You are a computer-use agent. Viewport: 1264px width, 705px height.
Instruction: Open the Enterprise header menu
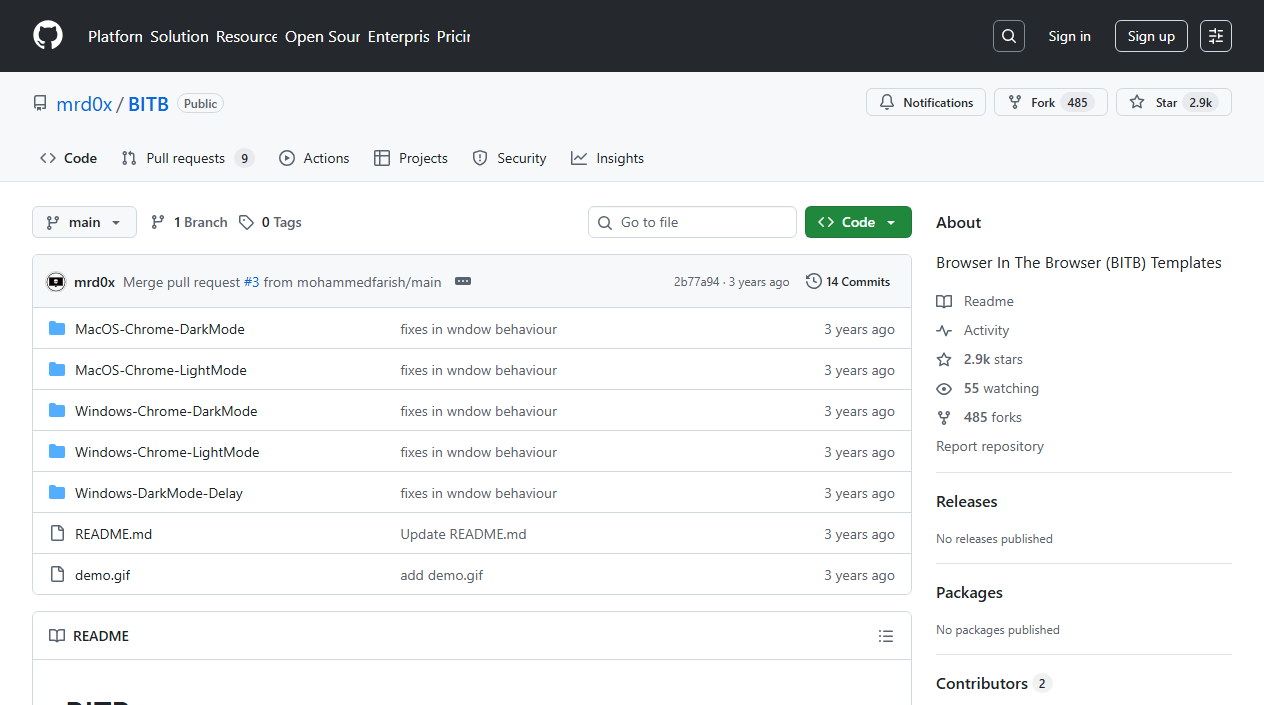click(398, 36)
